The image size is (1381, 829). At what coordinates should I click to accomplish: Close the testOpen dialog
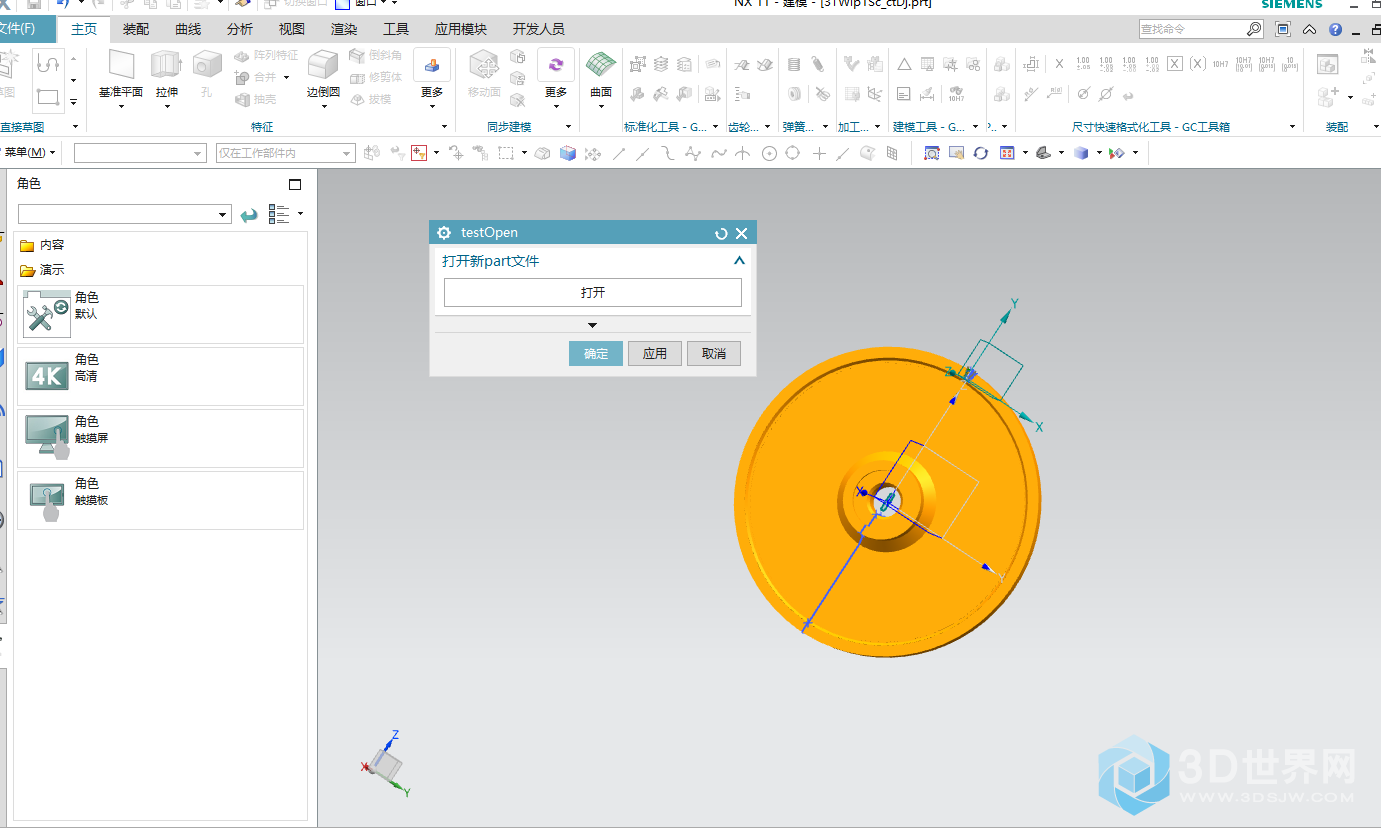[x=742, y=233]
